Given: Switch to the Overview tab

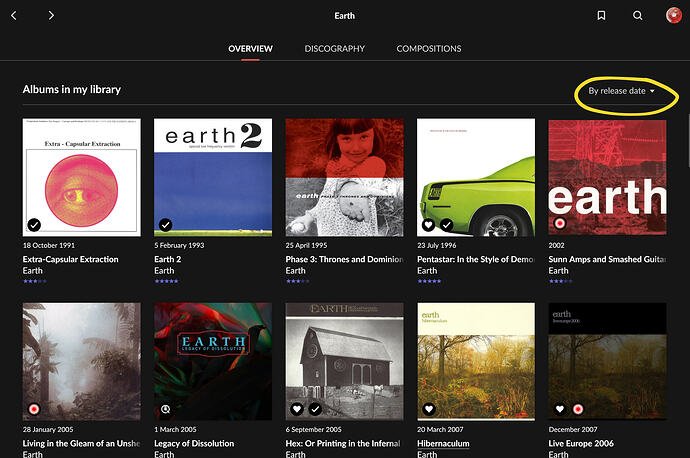Looking at the screenshot, I should (250, 49).
